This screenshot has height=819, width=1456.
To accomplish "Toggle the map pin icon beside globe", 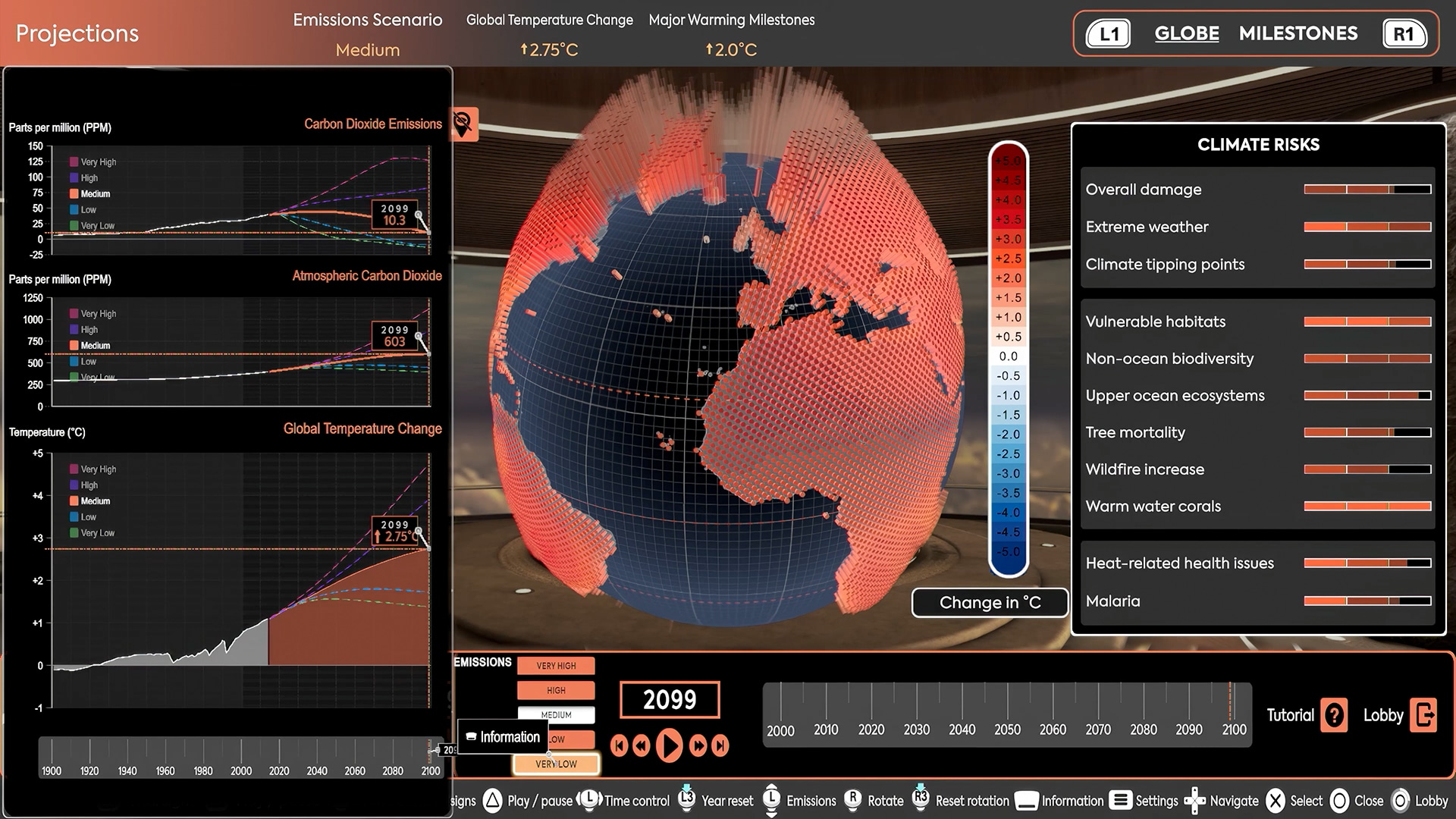I will tap(463, 123).
